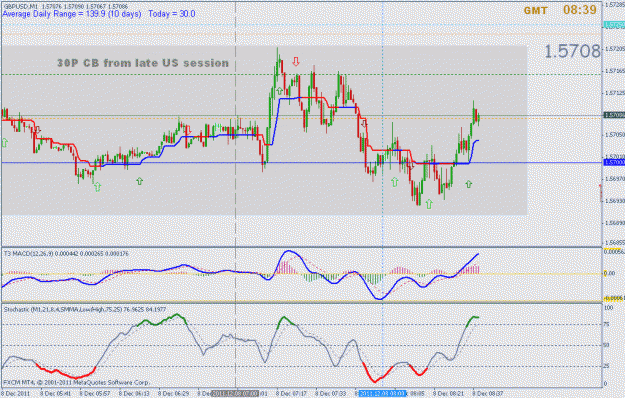This screenshot has width=625, height=398.
Task: Click the '75' level on the Stochastic scale
Action: point(607,324)
